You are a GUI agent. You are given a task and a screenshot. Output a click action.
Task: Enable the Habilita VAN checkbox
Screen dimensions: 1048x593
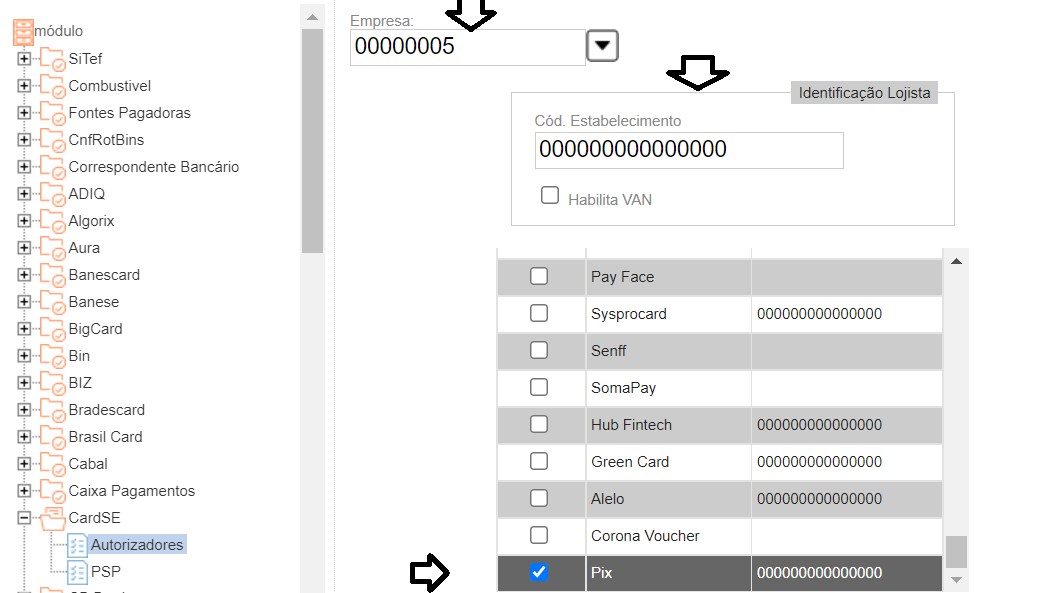[550, 195]
